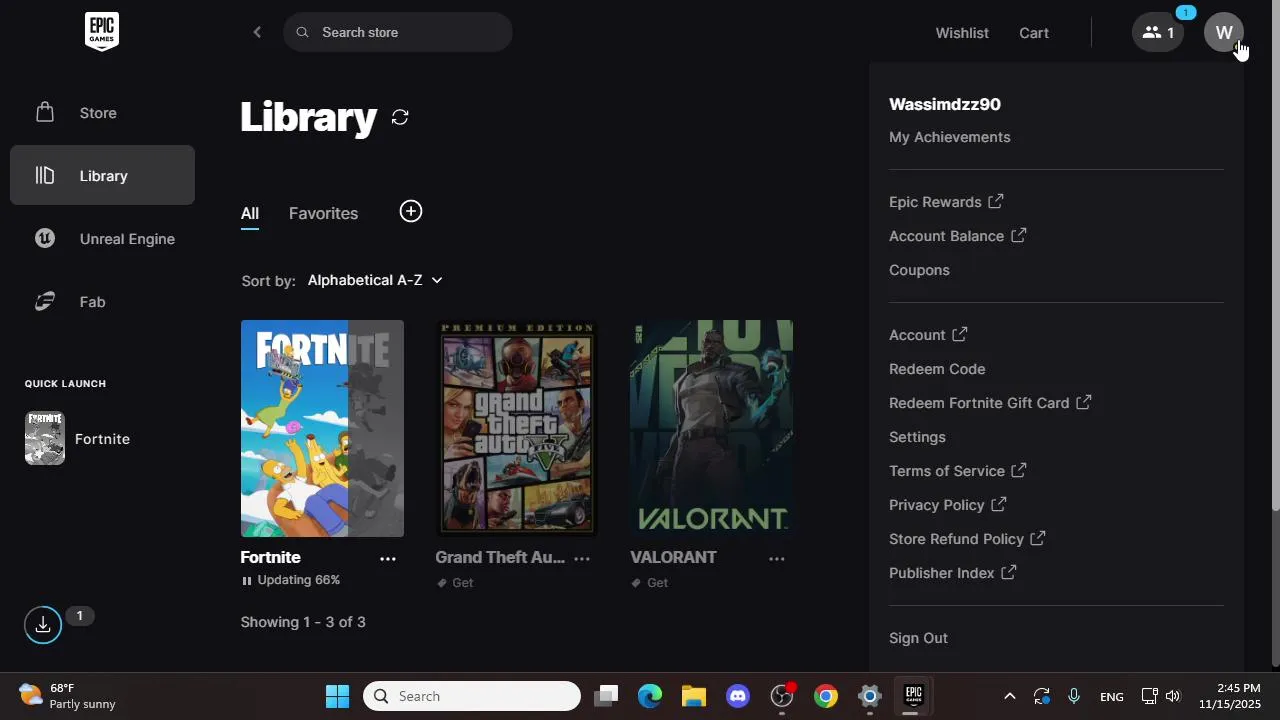Open Unreal Engine in the sidebar
Viewport: 1280px width, 720px height.
[102, 238]
